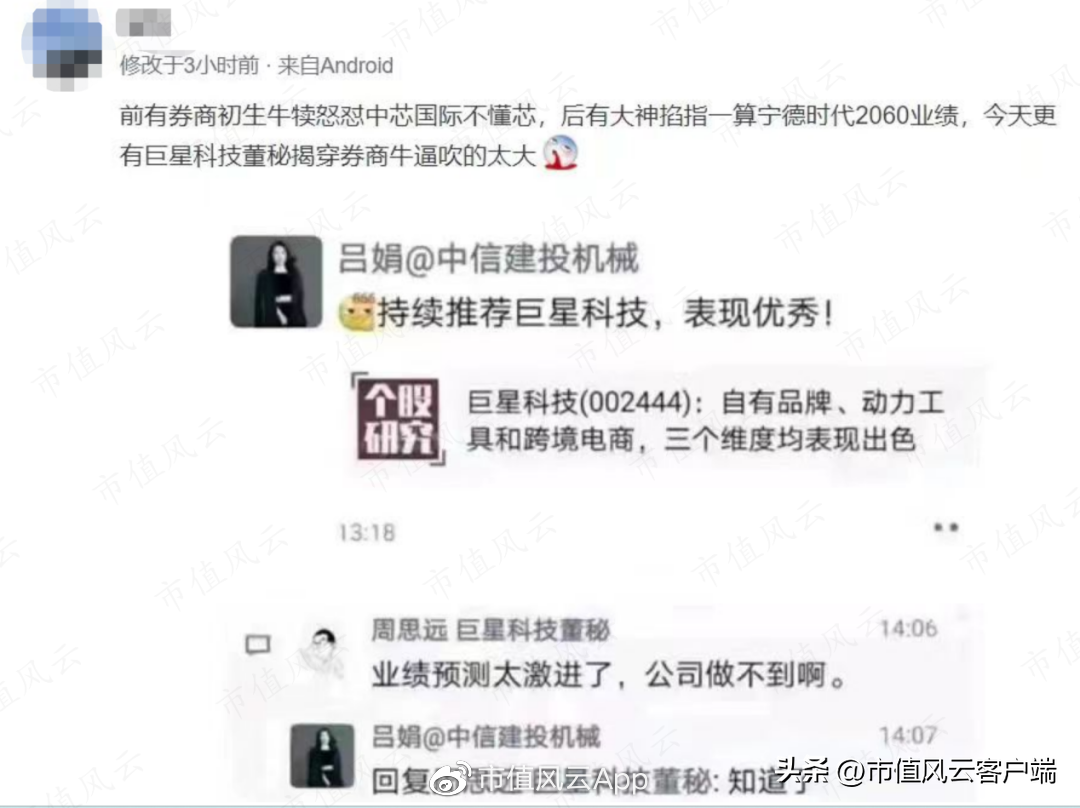Click the name 周思远 巨星科技董秘
Screen dimensions: 1080x808
tap(490, 630)
